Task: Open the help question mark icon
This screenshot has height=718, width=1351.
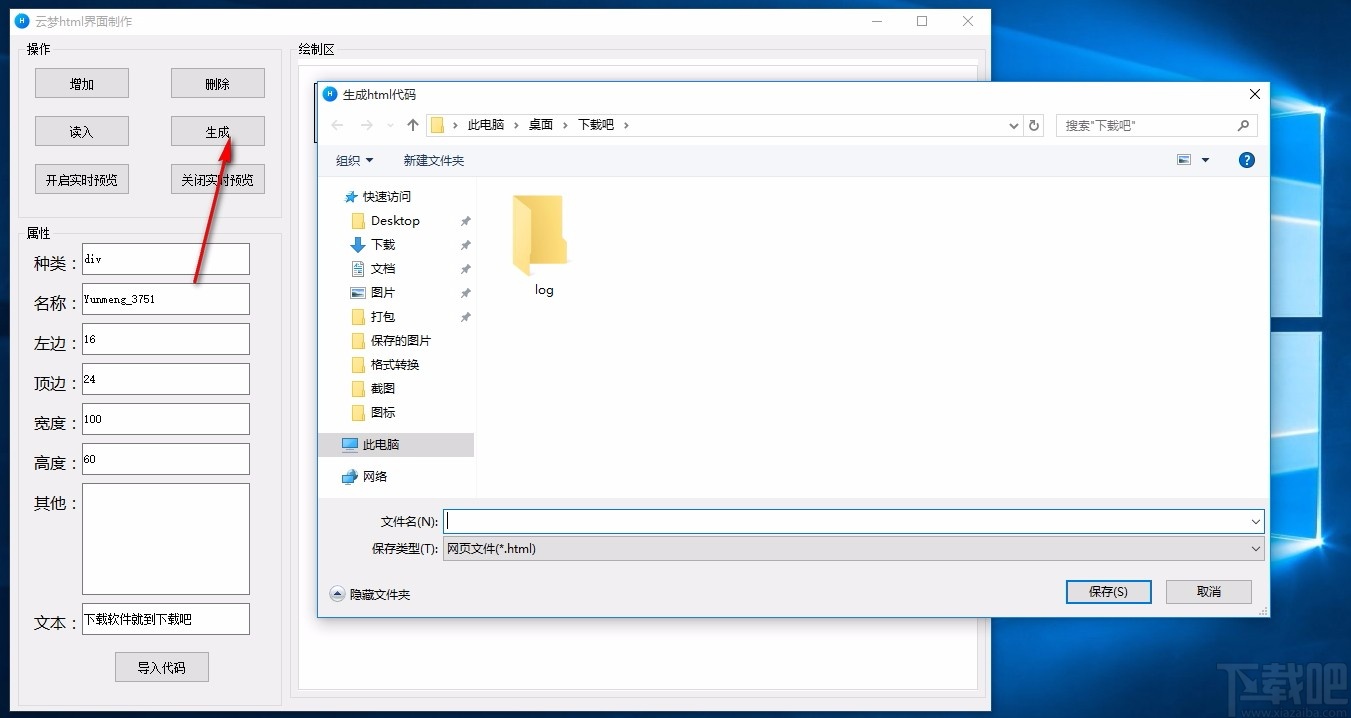Action: pos(1246,159)
